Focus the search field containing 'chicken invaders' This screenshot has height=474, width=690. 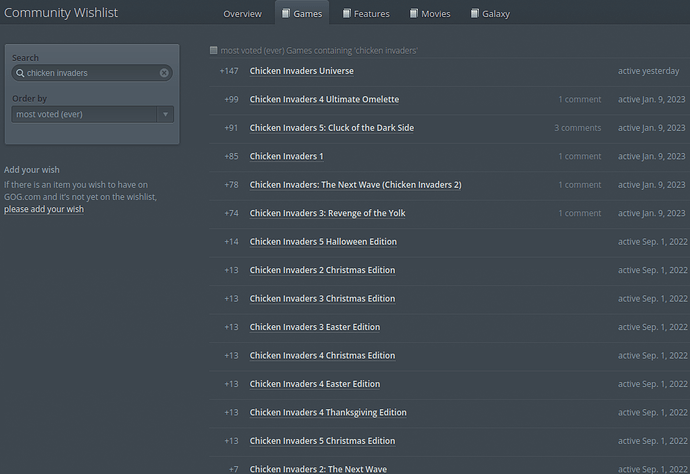pyautogui.click(x=92, y=73)
